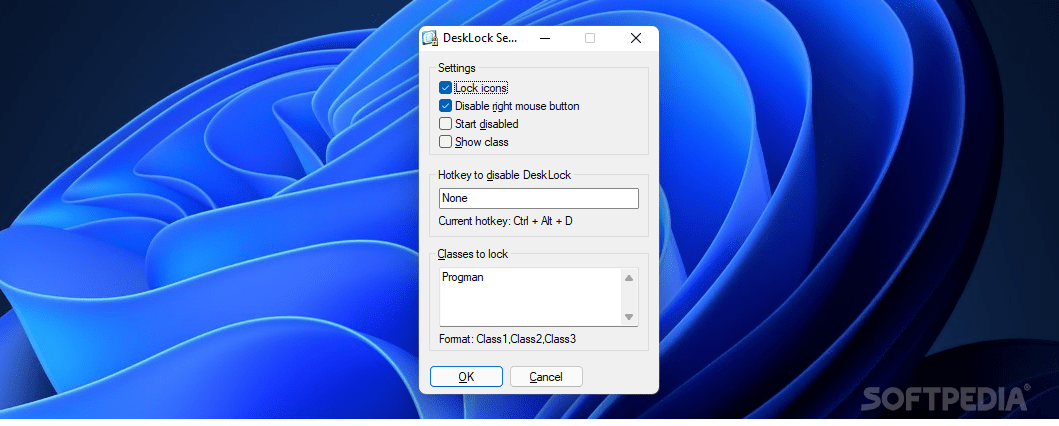Click the DeskLock Se... window title text

click(x=480, y=38)
